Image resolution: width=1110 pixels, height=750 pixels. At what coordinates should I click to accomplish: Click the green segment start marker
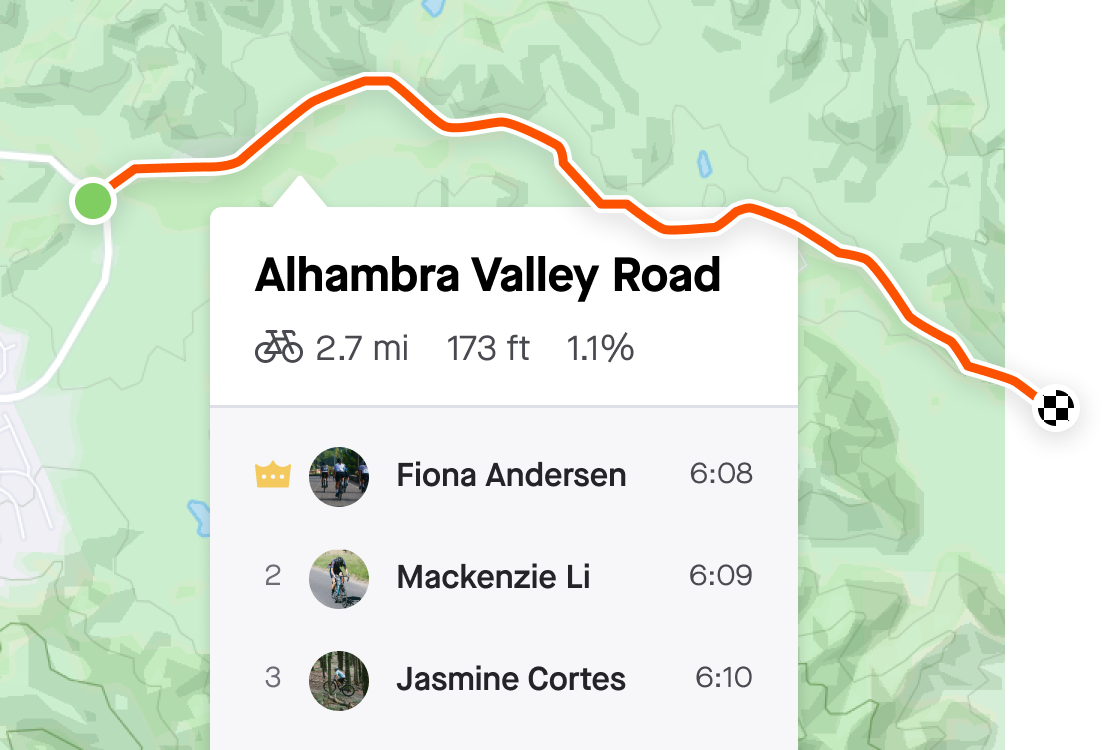93,200
